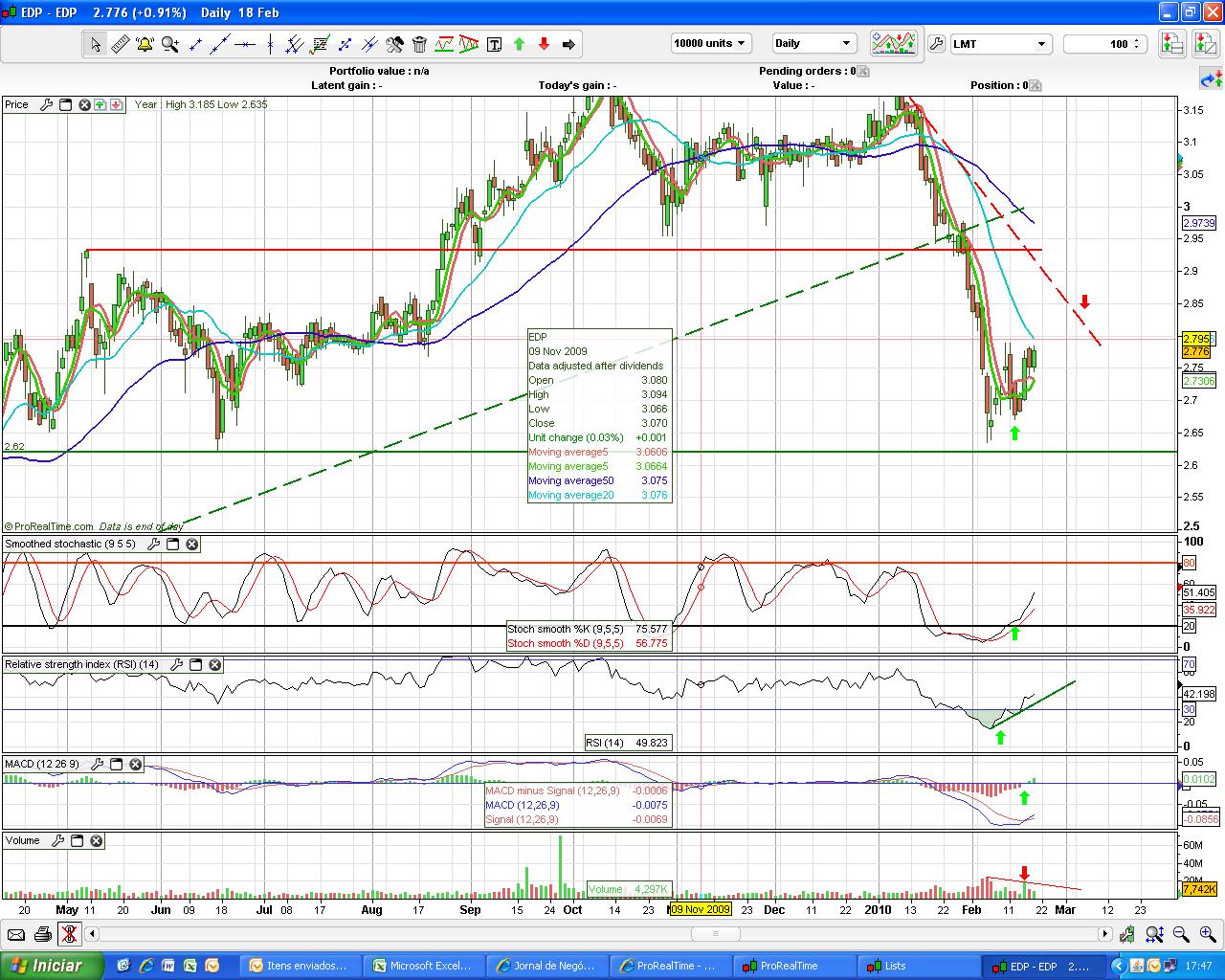Click the scrollbar left arrow
The height and width of the screenshot is (980, 1225).
tap(93, 934)
